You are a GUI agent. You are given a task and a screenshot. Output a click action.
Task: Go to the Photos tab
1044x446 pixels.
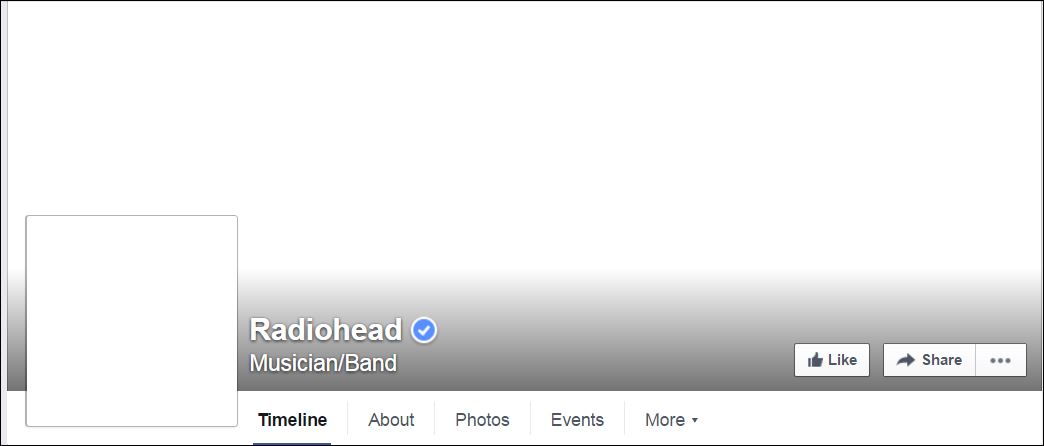482,420
